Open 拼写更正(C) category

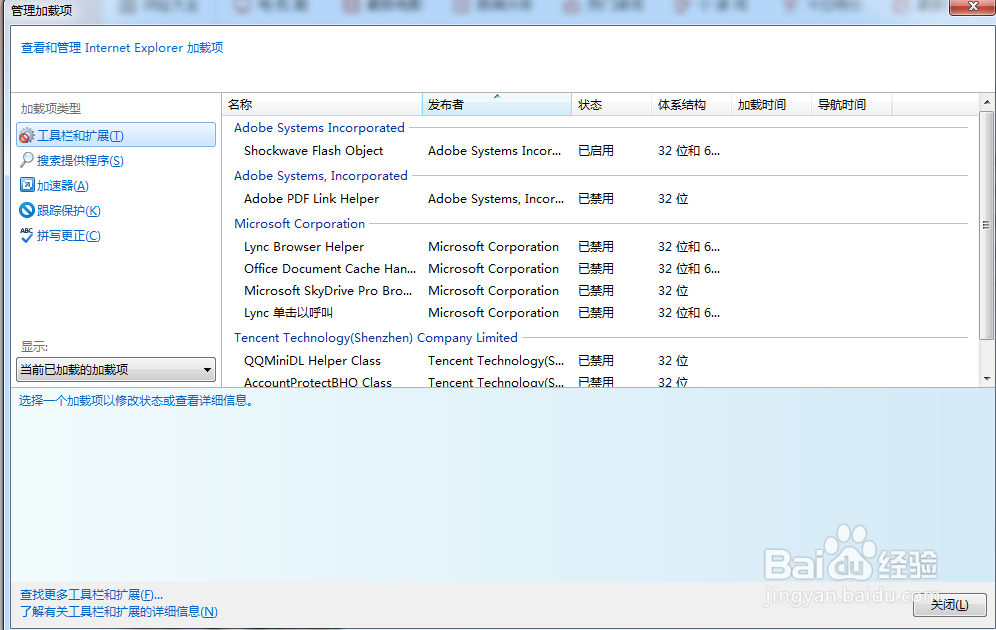69,236
